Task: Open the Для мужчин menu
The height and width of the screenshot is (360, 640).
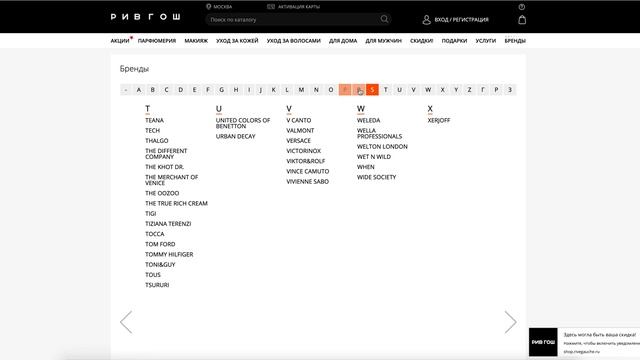Action: pos(383,41)
